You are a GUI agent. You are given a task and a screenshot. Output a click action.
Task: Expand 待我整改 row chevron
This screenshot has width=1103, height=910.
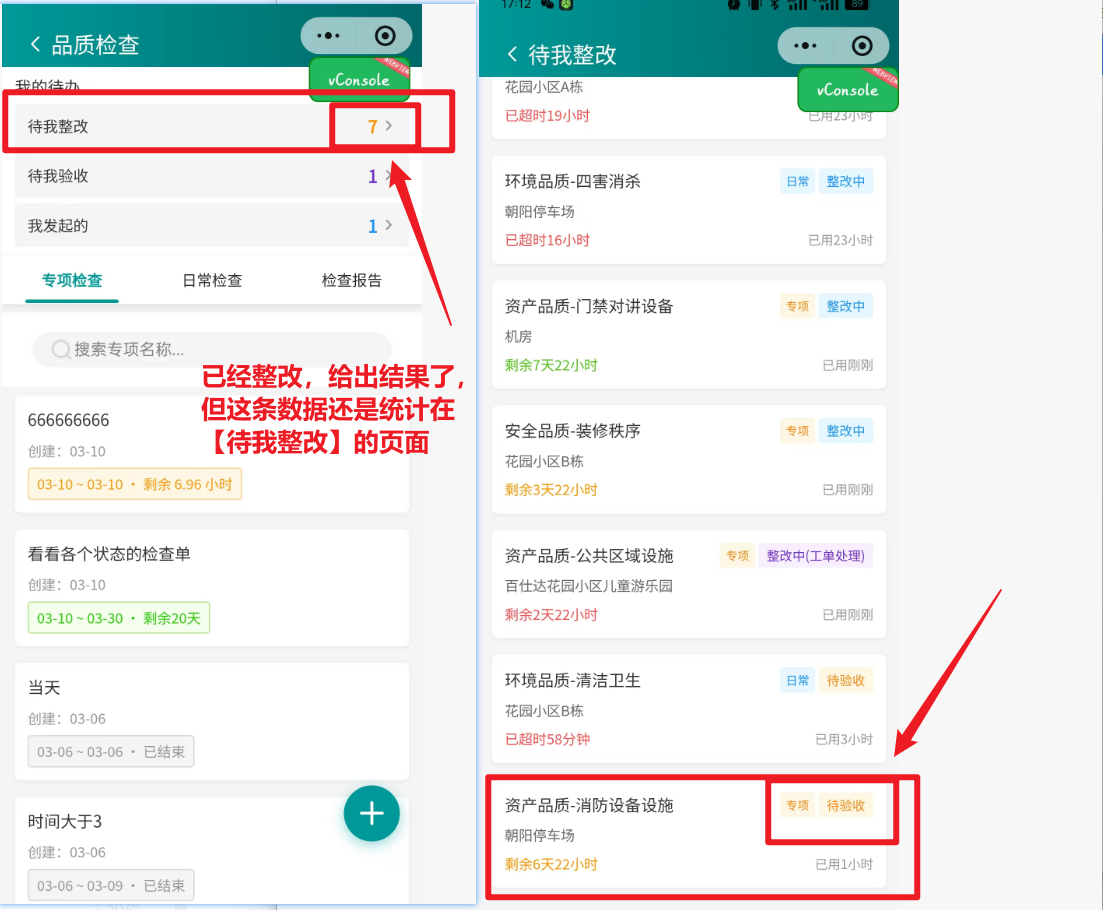389,127
